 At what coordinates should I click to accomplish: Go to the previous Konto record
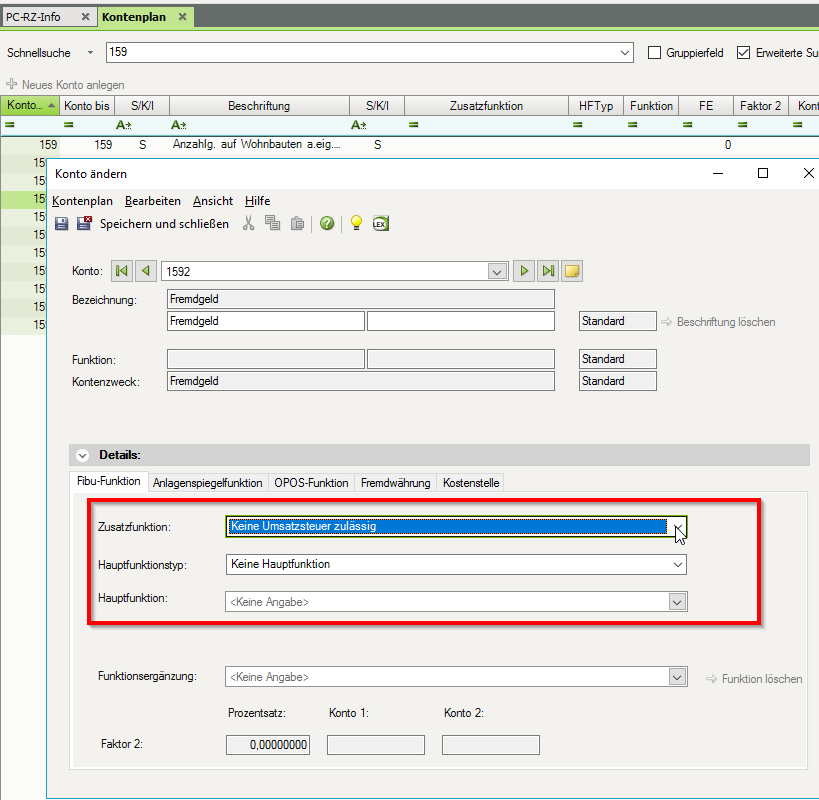(146, 271)
